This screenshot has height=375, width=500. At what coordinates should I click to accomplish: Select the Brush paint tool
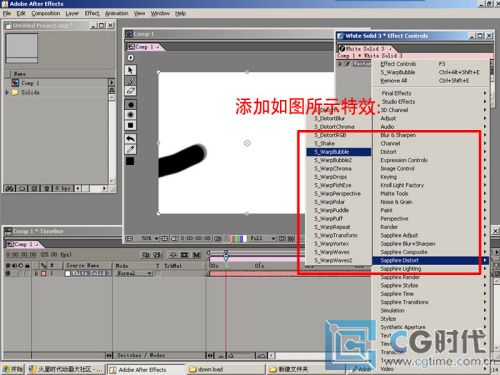coord(130,80)
